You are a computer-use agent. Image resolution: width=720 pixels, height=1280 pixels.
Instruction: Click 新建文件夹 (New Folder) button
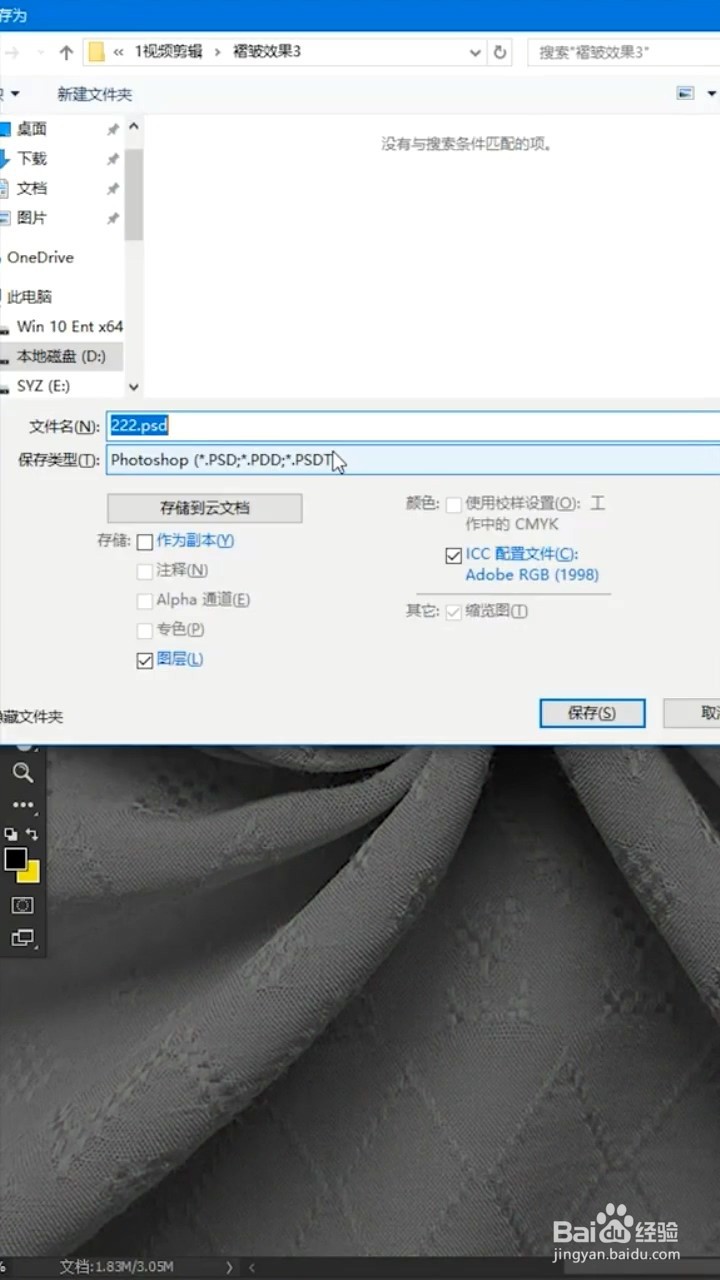tap(94, 94)
